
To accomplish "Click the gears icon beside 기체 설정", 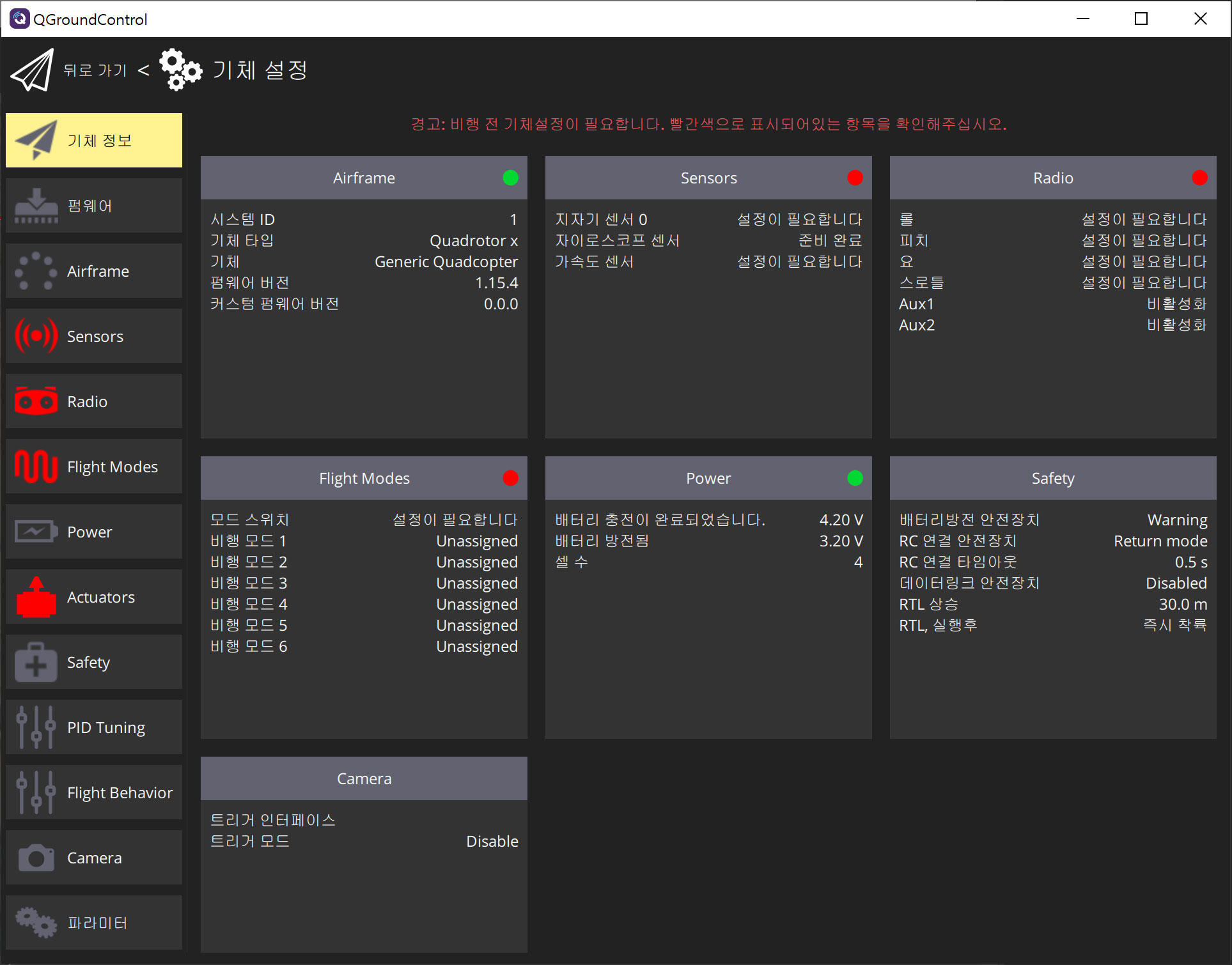I will pyautogui.click(x=180, y=70).
